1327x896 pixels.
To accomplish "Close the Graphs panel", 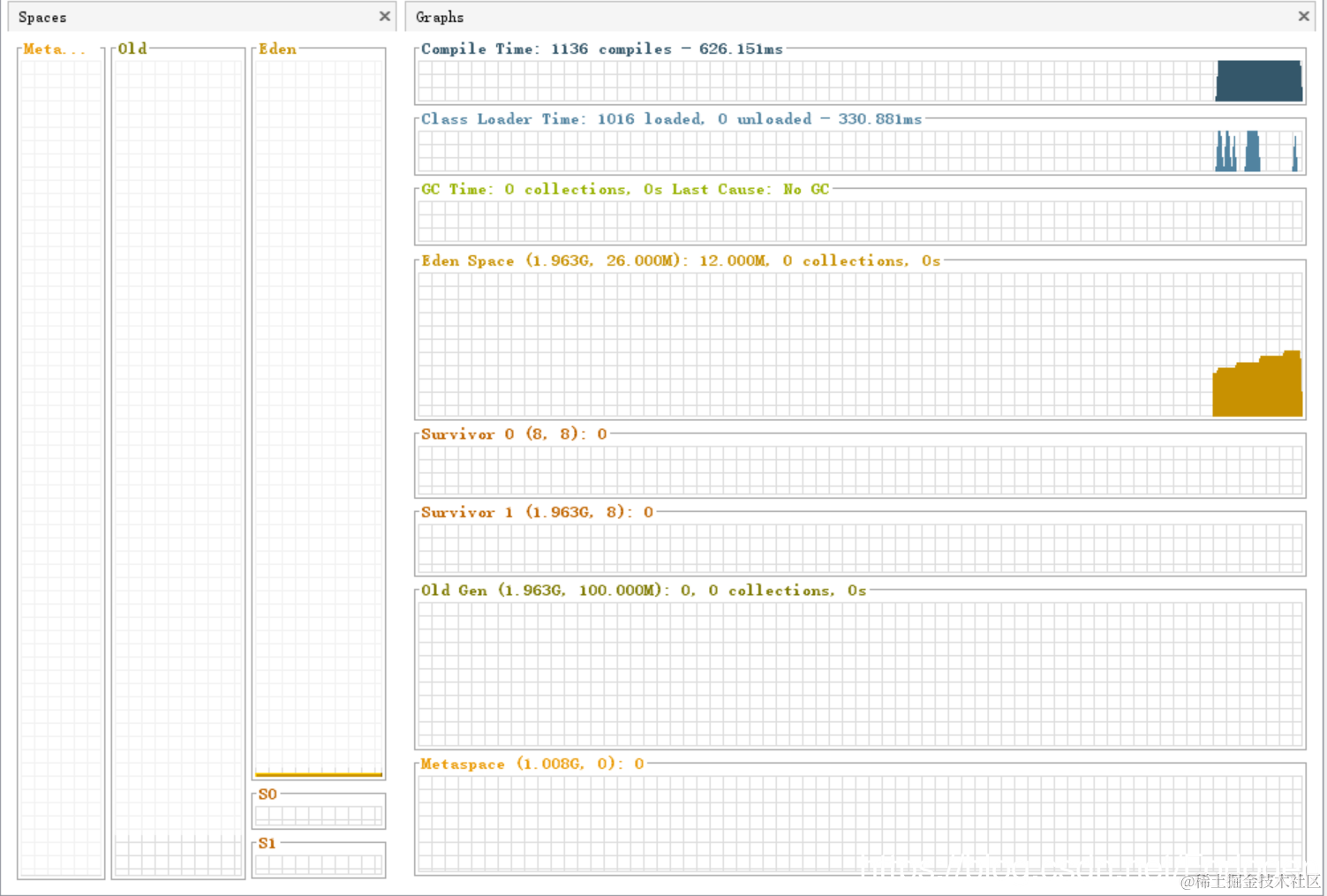I will point(1304,17).
